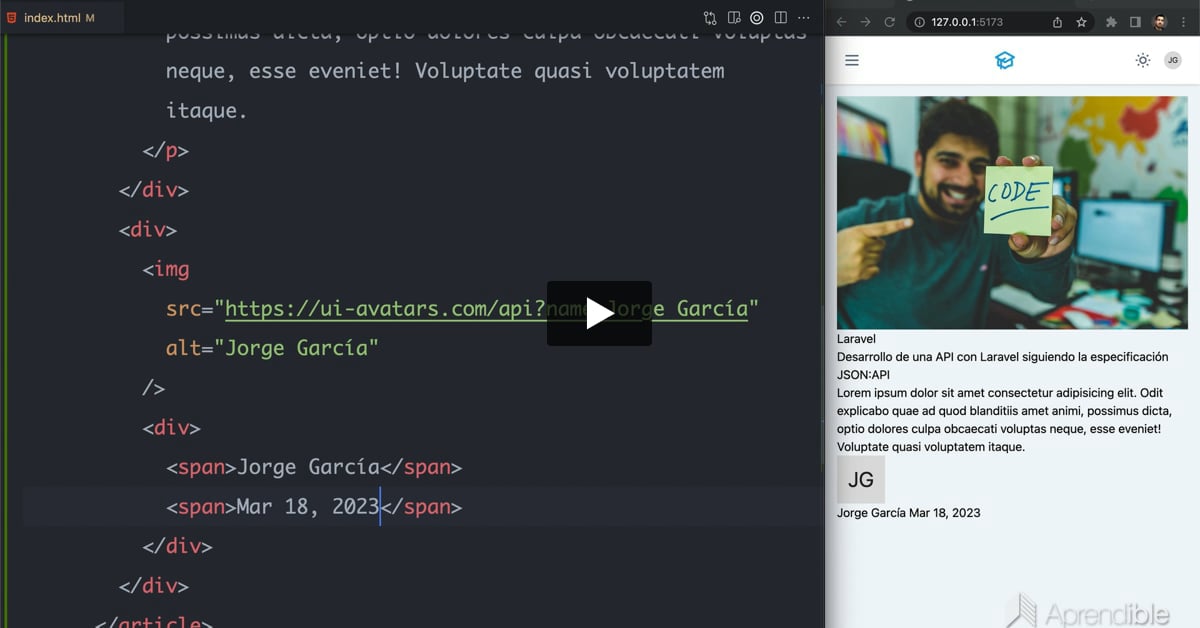Click the site info icon in address bar

919,22
